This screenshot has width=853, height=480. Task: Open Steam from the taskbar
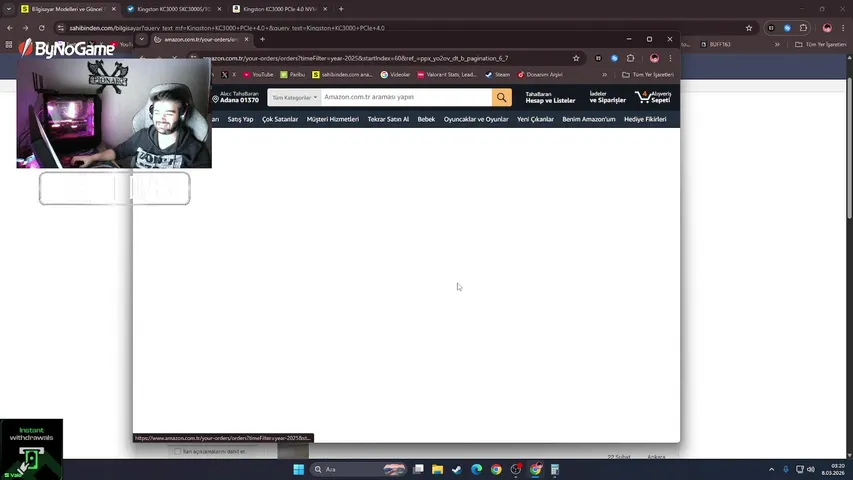coord(456,470)
